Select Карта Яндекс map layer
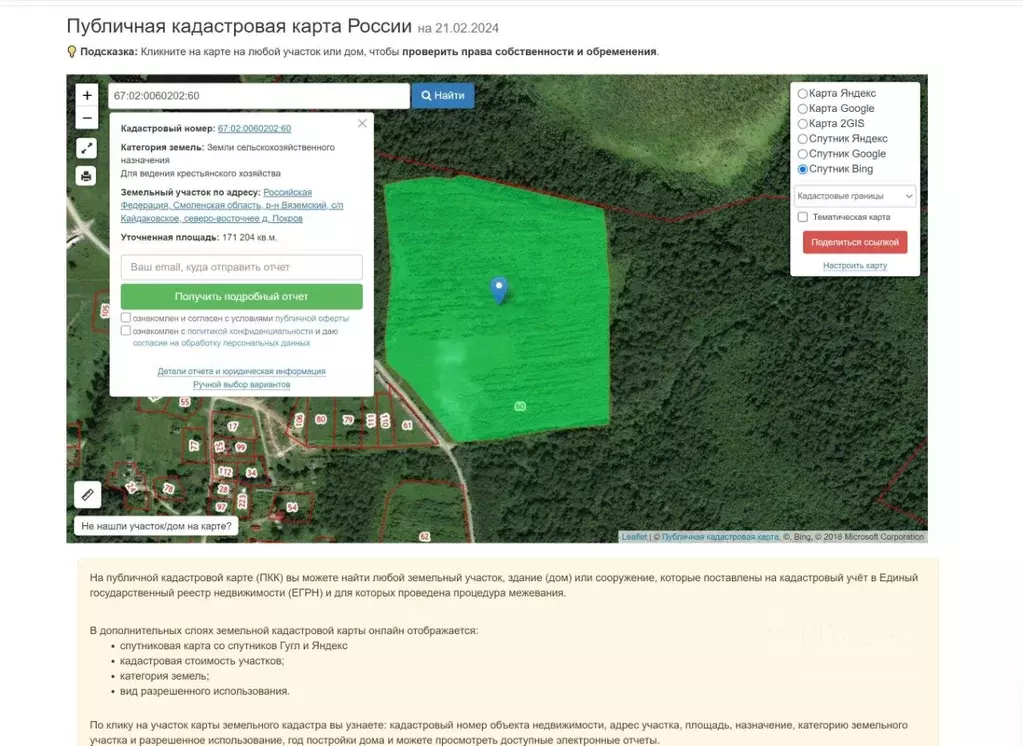Screen dimensions: 1023x746 point(803,93)
